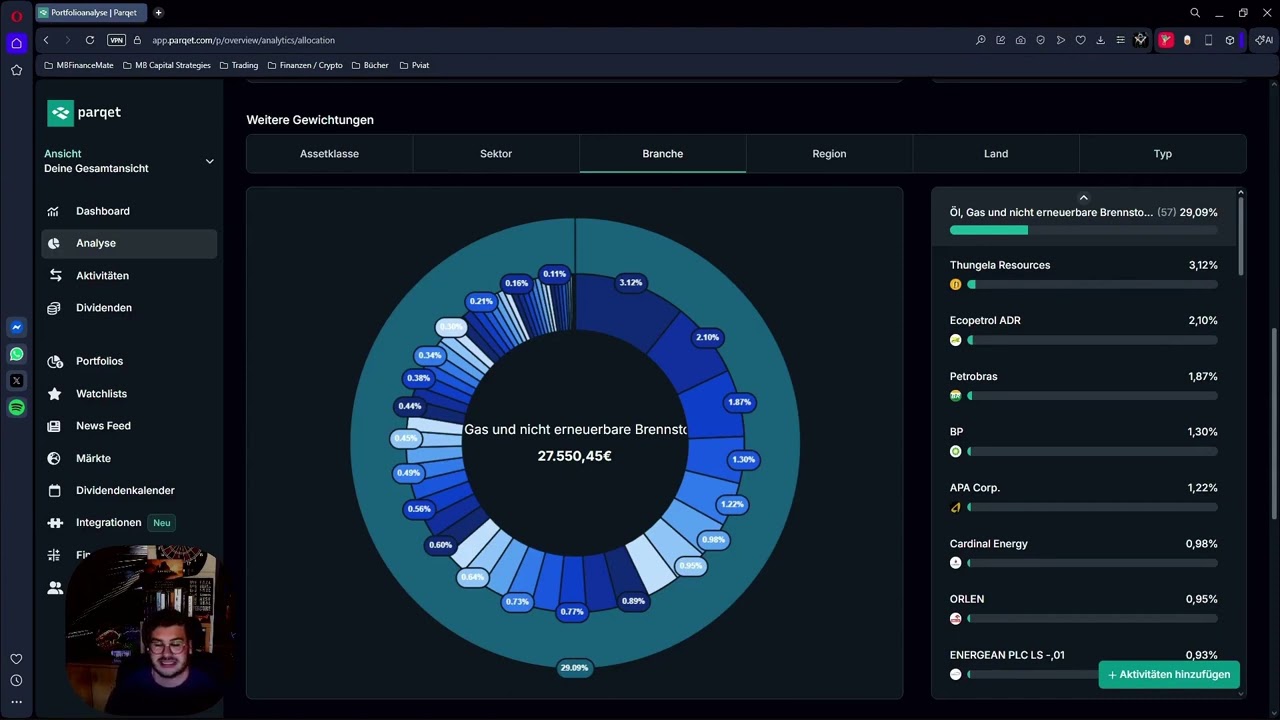Switch to the Sektor tab
1280x720 pixels.
496,154
